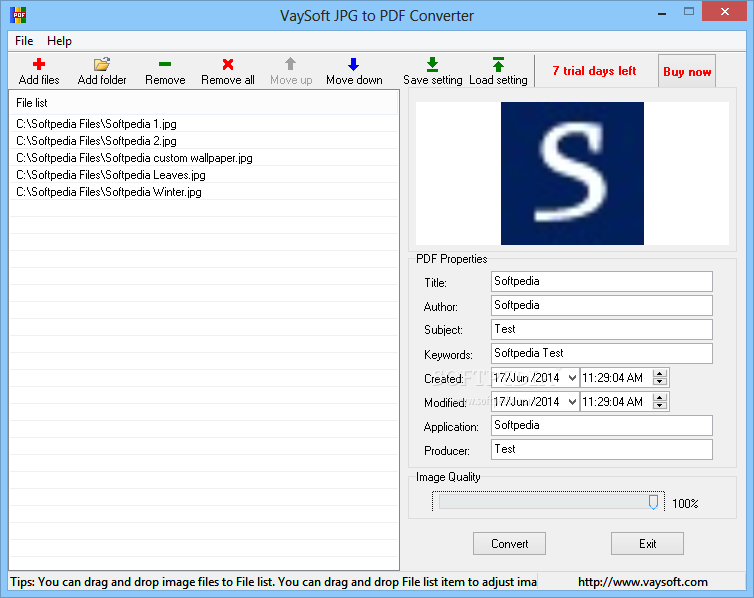Click the Convert button

(x=509, y=544)
